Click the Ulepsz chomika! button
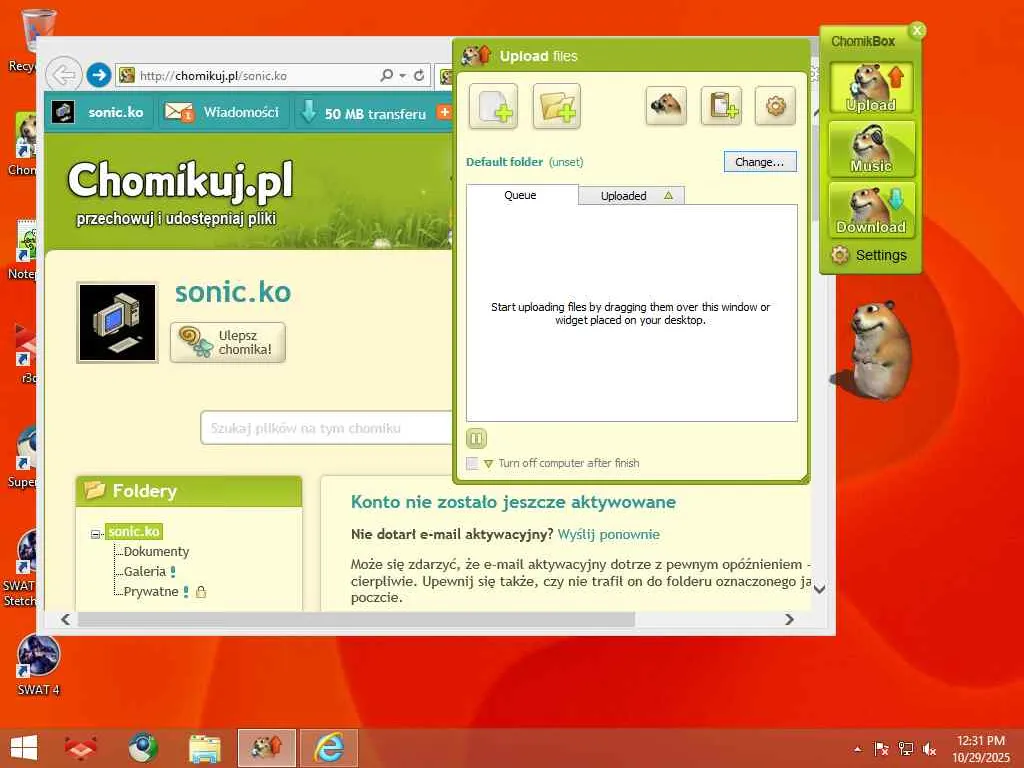The height and width of the screenshot is (768, 1024). pyautogui.click(x=228, y=342)
